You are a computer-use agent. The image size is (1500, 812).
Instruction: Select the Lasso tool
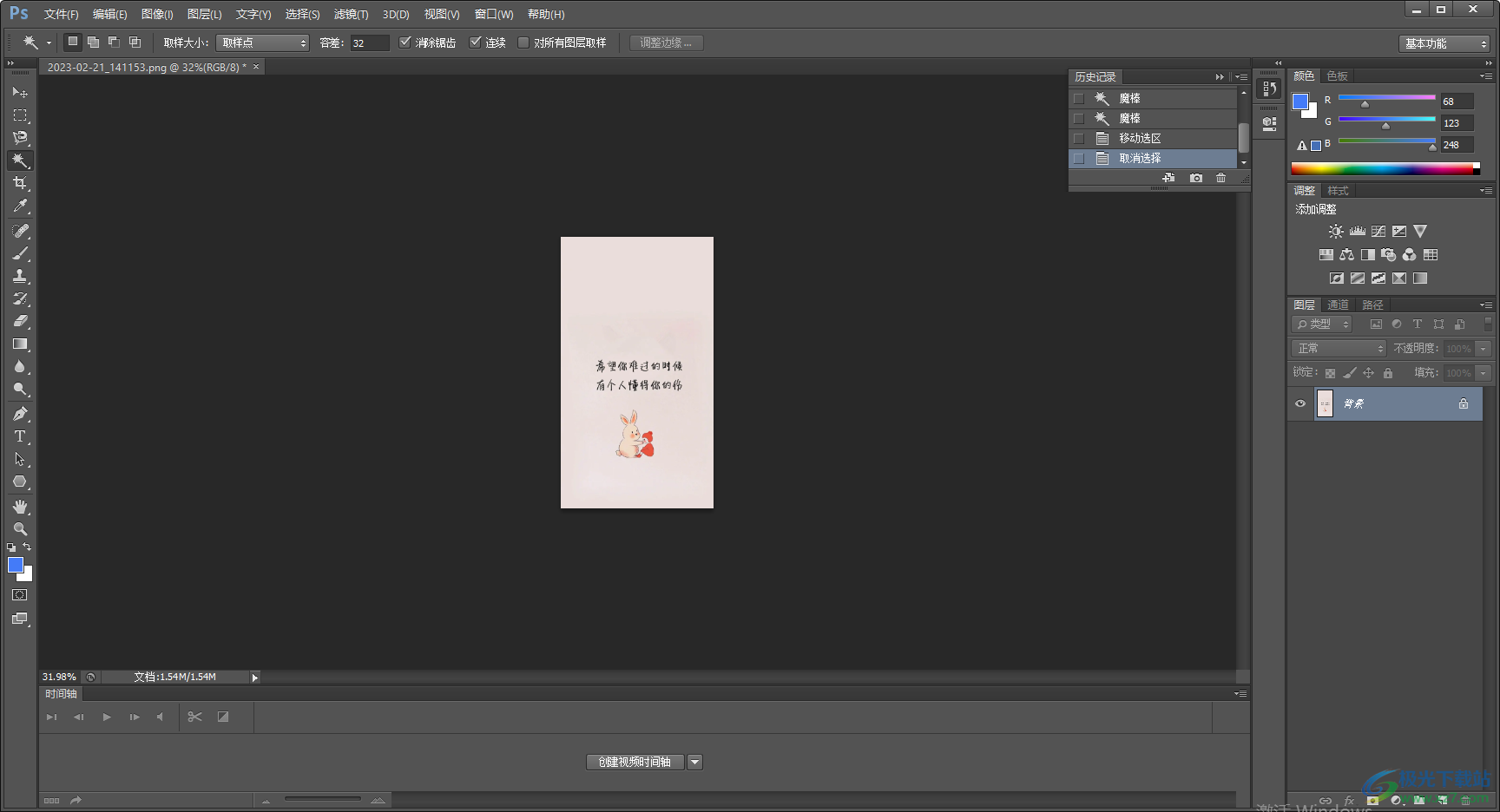tap(20, 137)
